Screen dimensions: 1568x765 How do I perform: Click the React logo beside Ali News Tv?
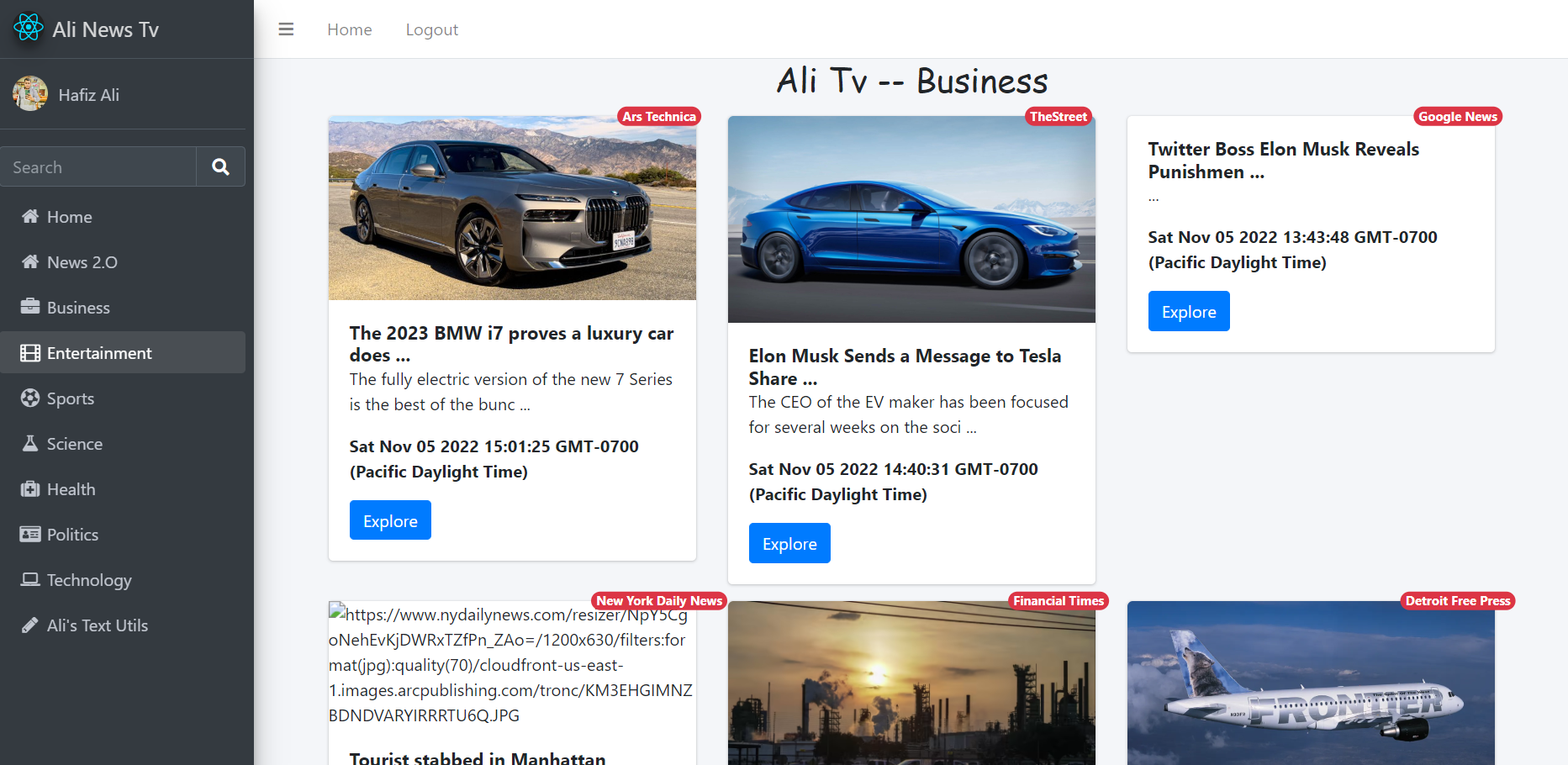(x=28, y=29)
